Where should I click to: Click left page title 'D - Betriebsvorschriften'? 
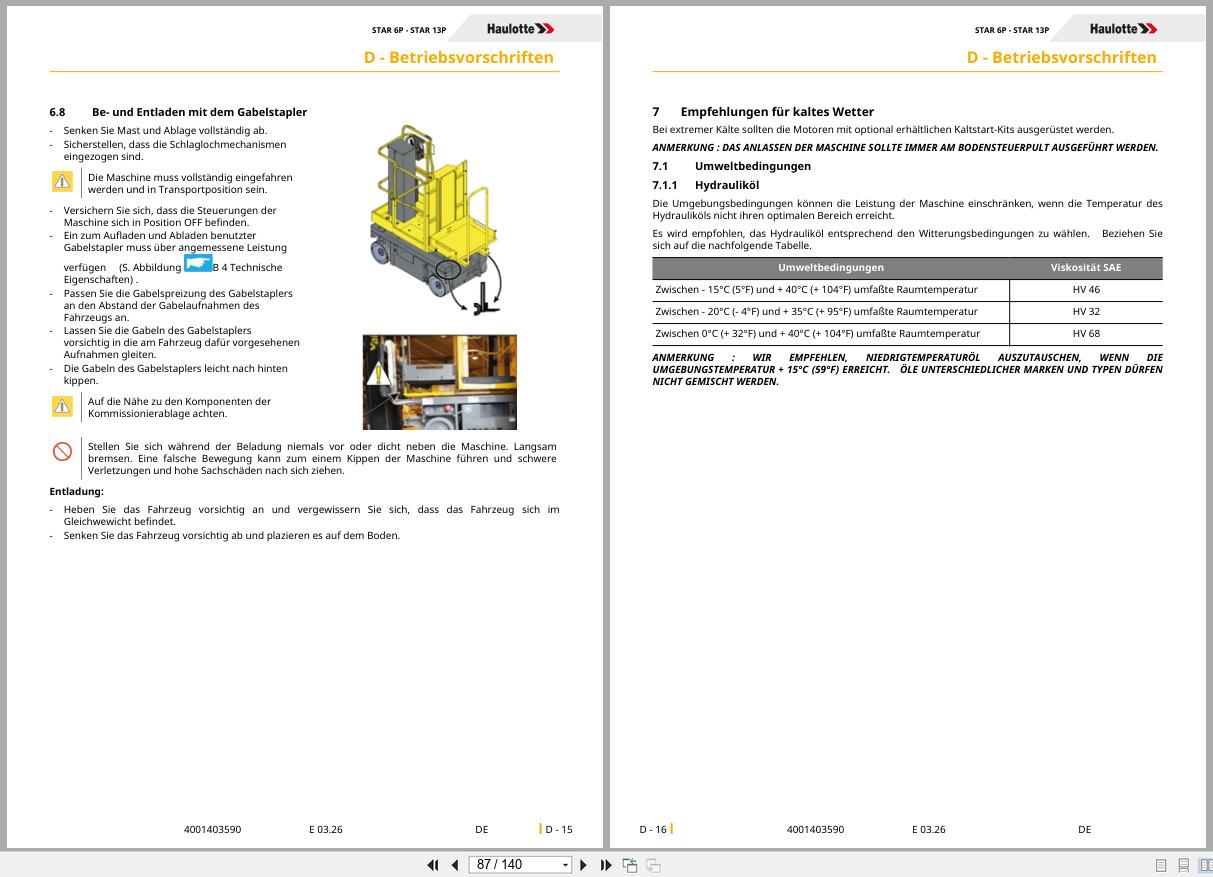click(x=458, y=57)
